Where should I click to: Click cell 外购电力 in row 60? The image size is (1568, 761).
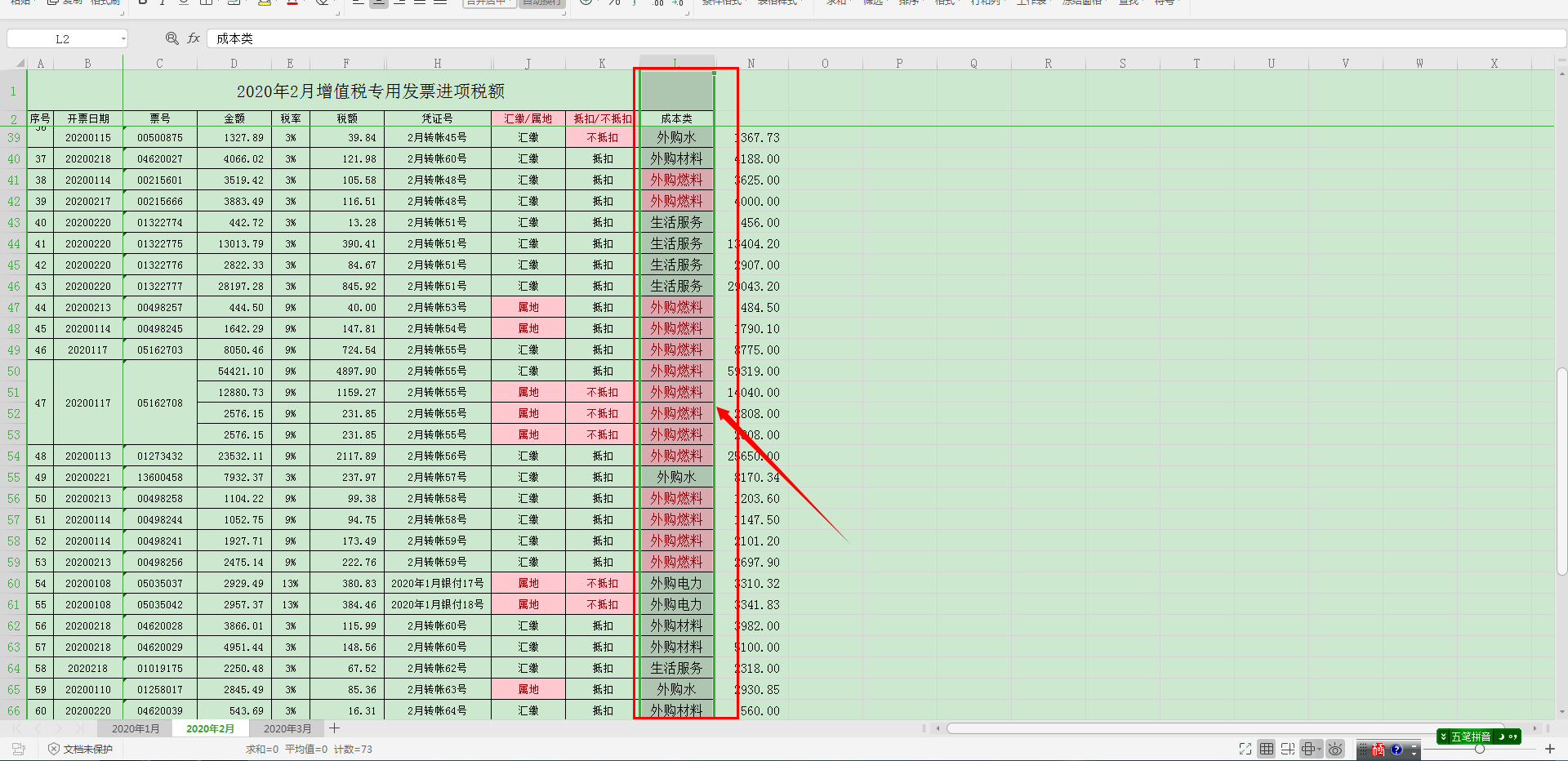point(676,584)
